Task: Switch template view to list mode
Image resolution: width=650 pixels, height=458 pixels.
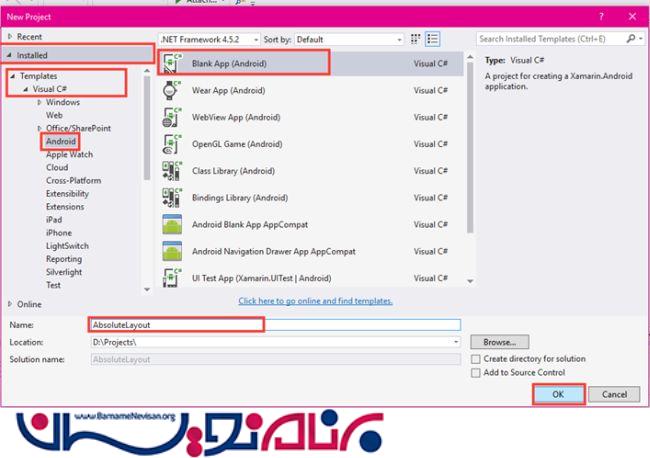Action: click(x=432, y=39)
